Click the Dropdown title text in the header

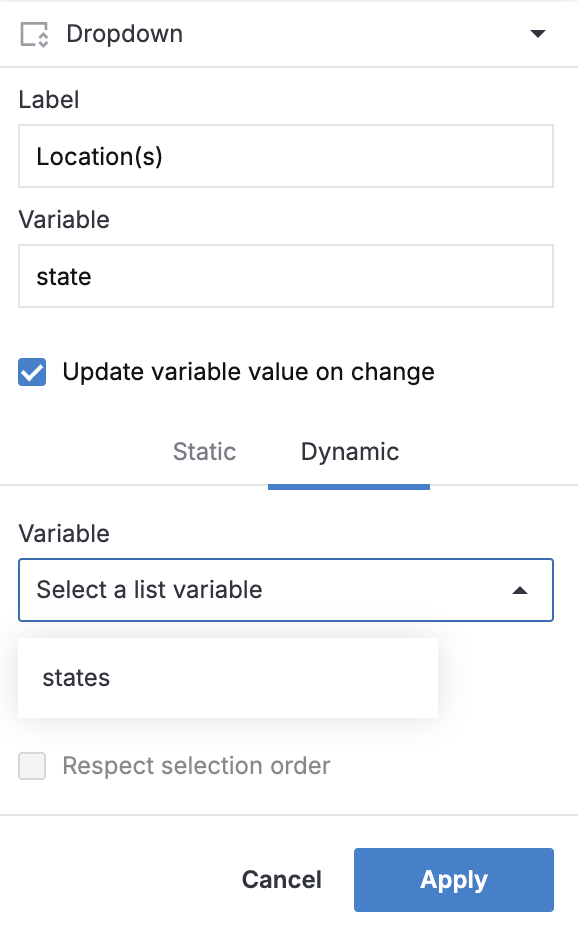click(x=124, y=33)
